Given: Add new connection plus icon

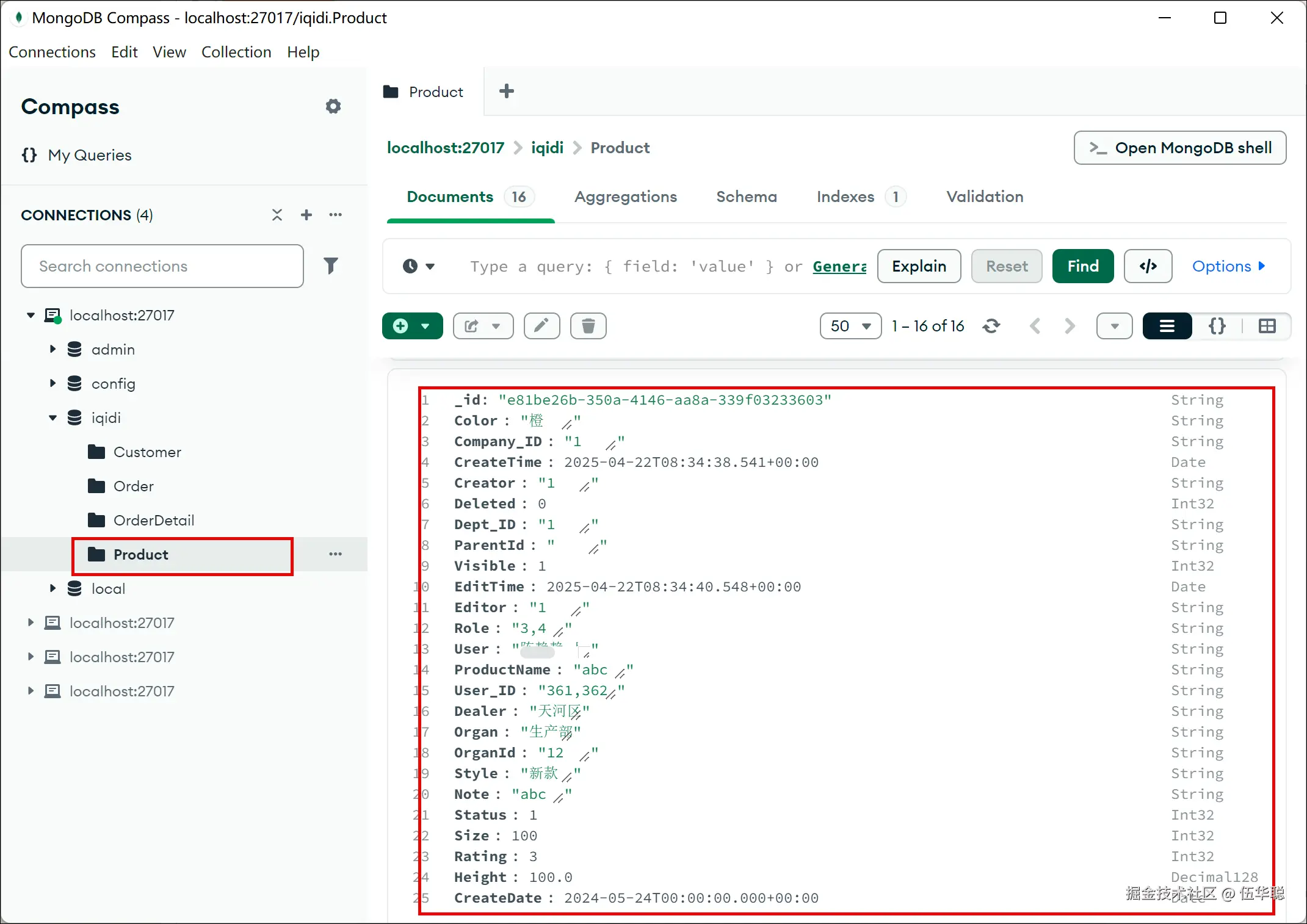Looking at the screenshot, I should point(306,215).
